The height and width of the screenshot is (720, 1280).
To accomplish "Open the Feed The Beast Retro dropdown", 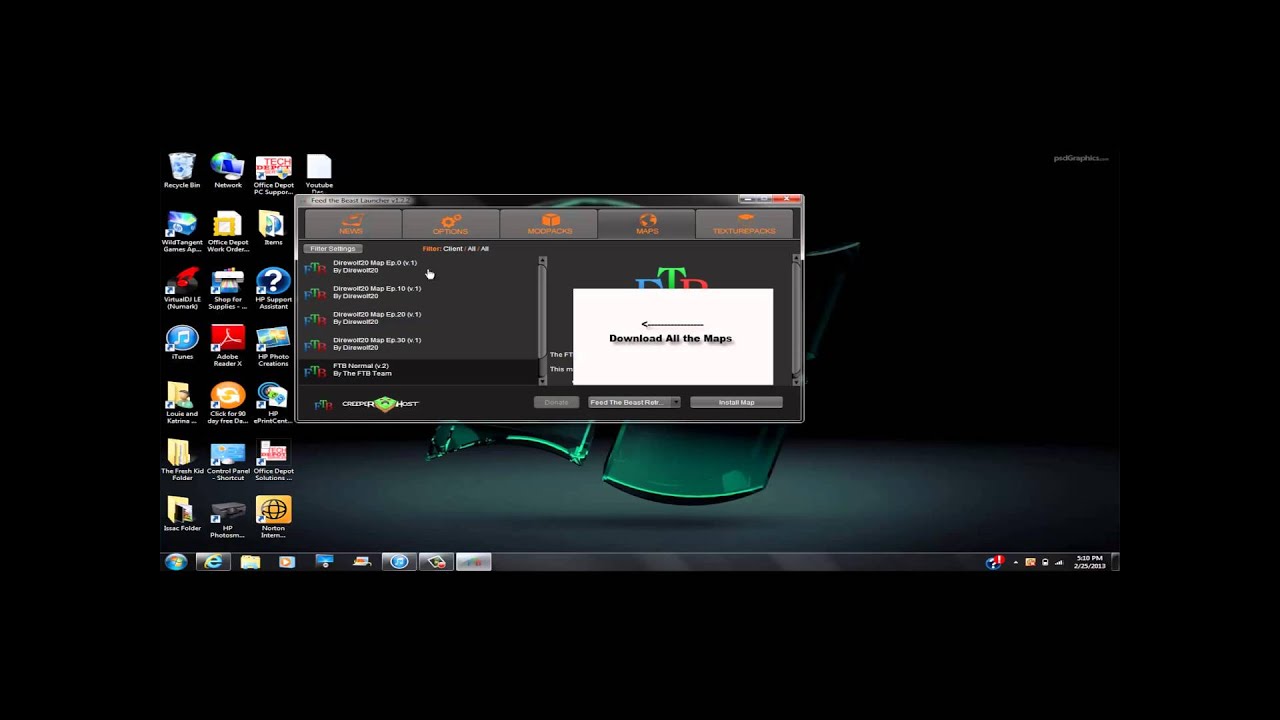I will click(634, 402).
